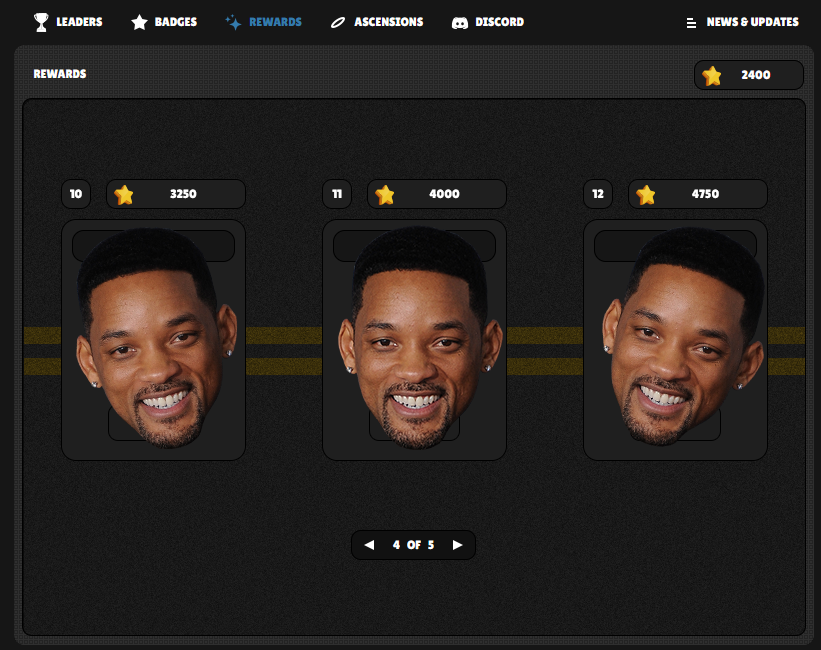Select reward card number 12
This screenshot has width=821, height=650.
675,340
